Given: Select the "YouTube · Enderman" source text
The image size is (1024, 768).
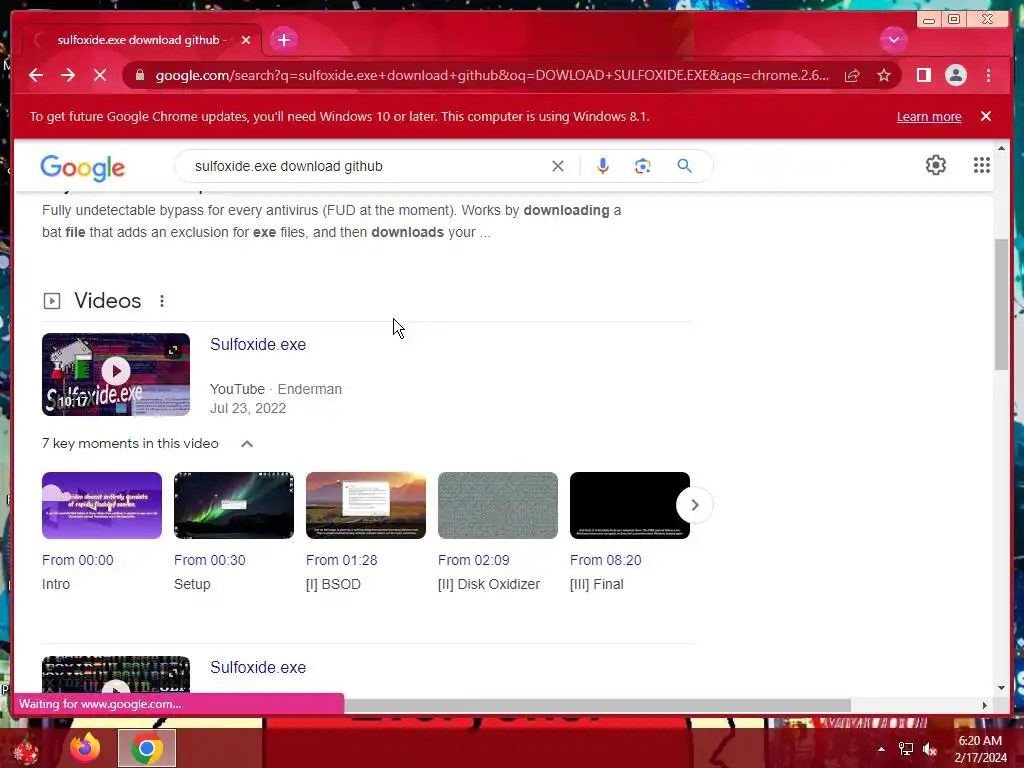Looking at the screenshot, I should pyautogui.click(x=276, y=389).
